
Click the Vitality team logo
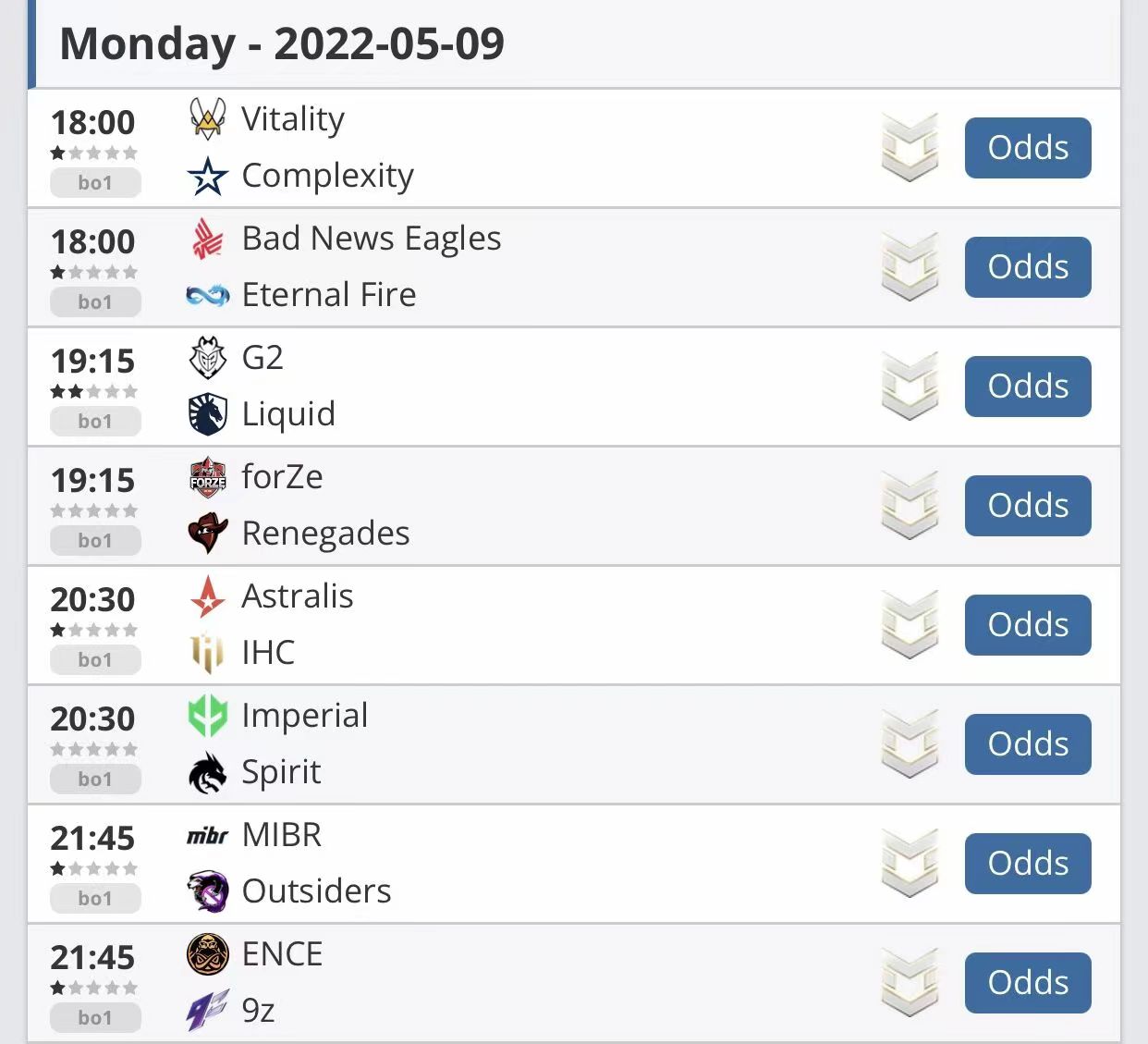pyautogui.click(x=207, y=119)
